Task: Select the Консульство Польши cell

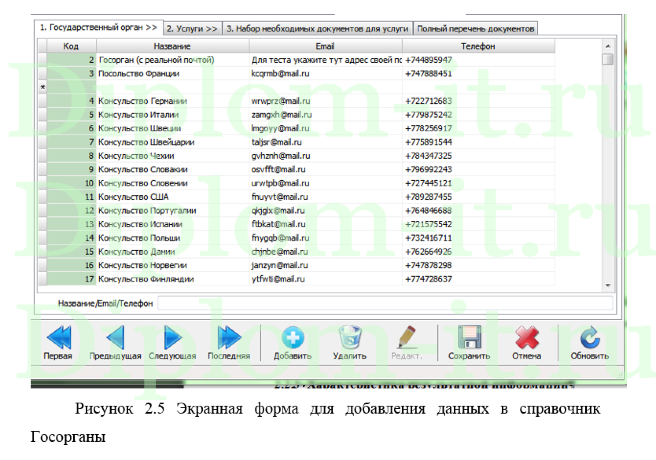Action: click(x=173, y=238)
